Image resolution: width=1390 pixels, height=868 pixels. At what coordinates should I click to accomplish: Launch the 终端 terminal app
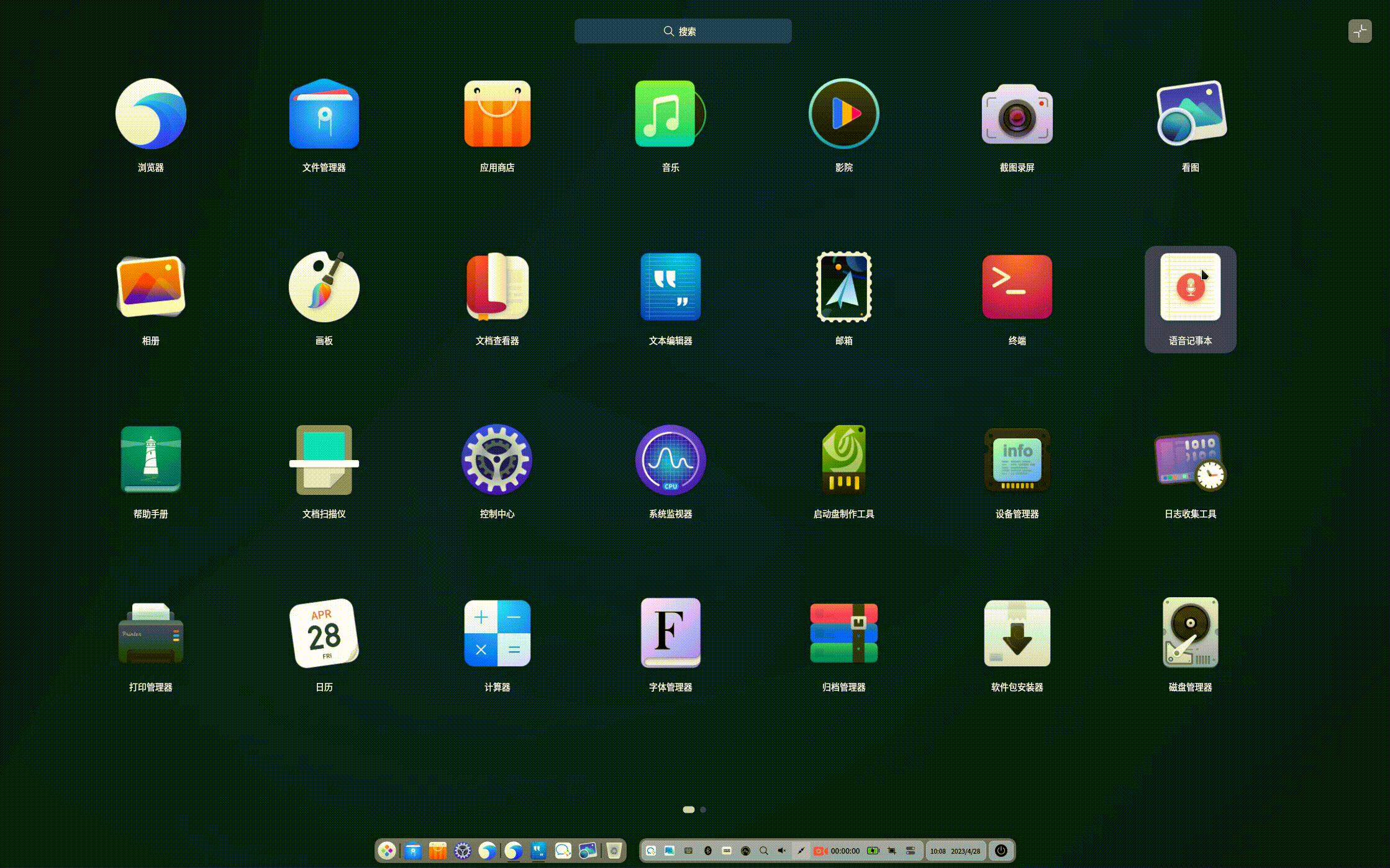(x=1017, y=287)
